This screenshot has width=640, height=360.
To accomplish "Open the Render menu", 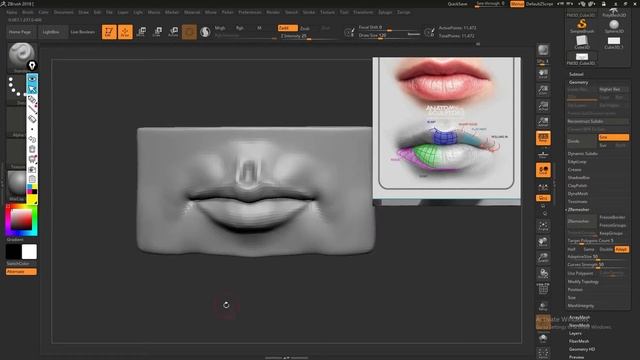I will 273,12.
